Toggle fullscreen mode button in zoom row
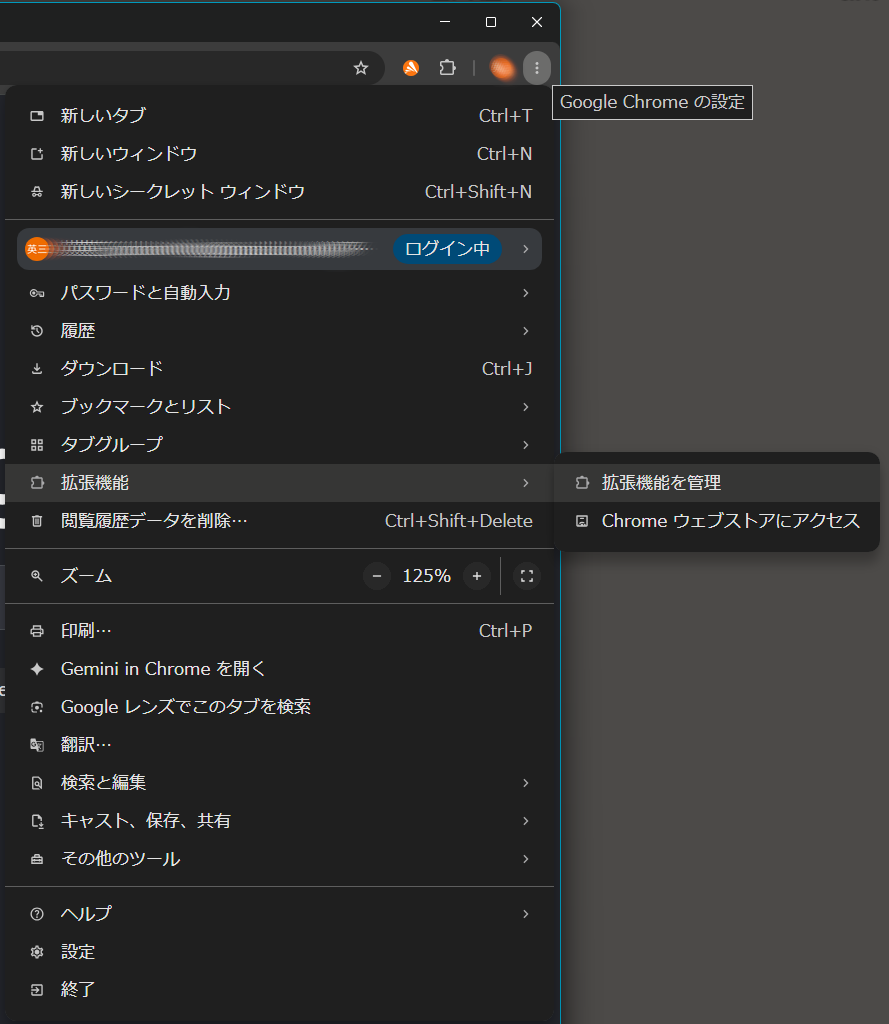Image resolution: width=889 pixels, height=1024 pixels. pyautogui.click(x=526, y=576)
